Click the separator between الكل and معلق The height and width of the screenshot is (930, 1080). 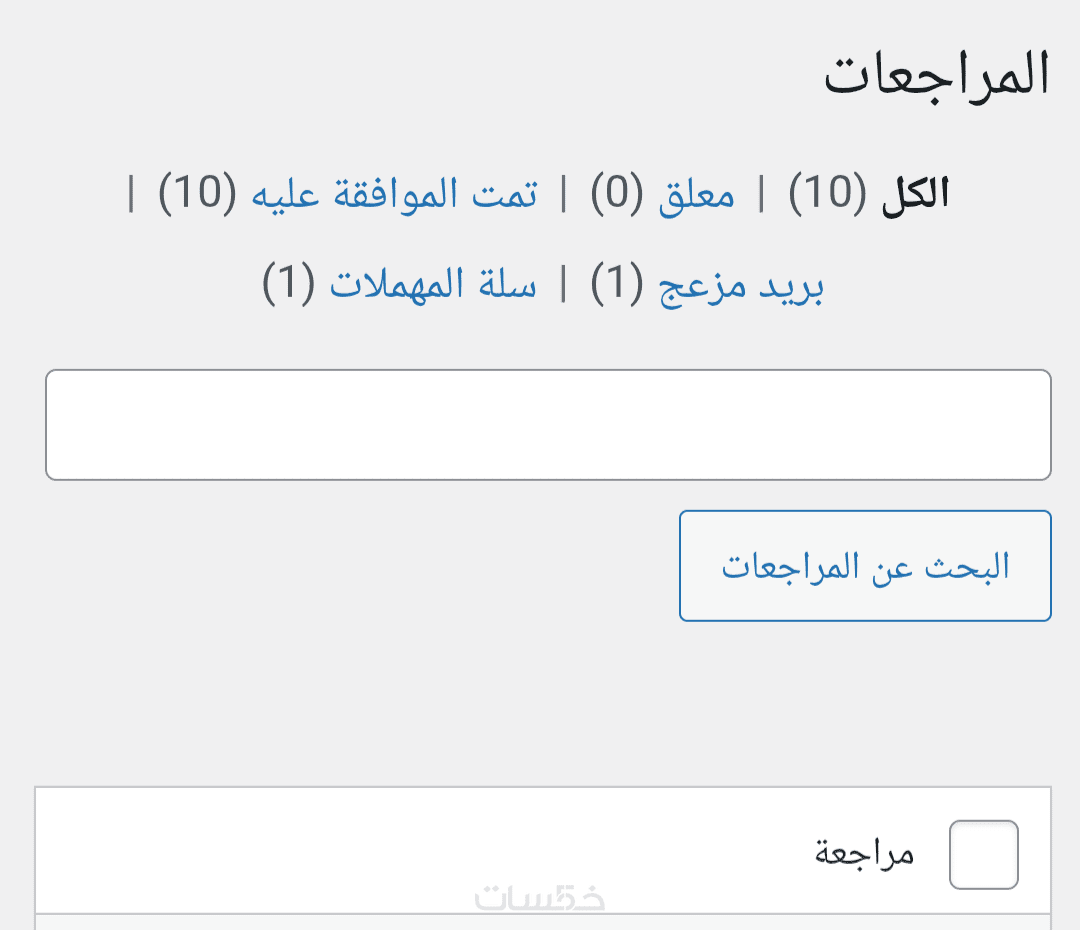tap(762, 194)
